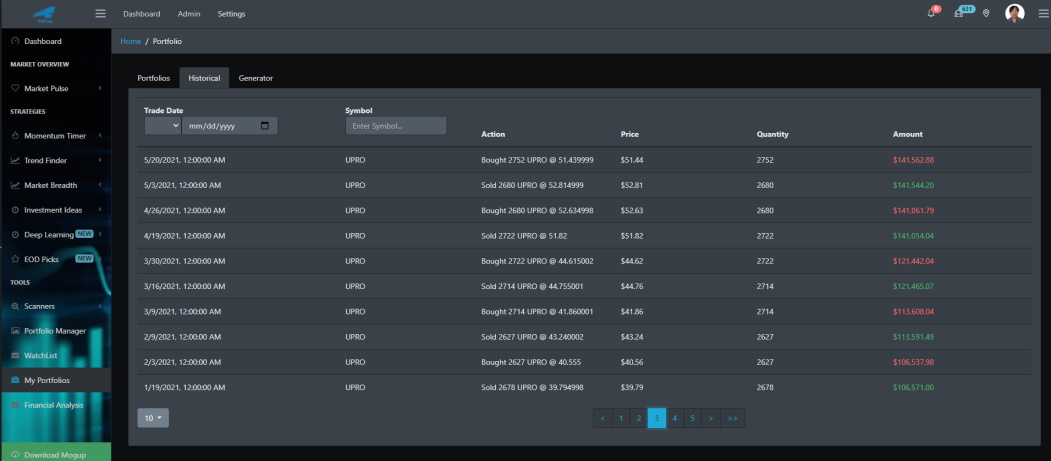The width and height of the screenshot is (1051, 461).
Task: Switch to the Generator tab
Action: 255,78
